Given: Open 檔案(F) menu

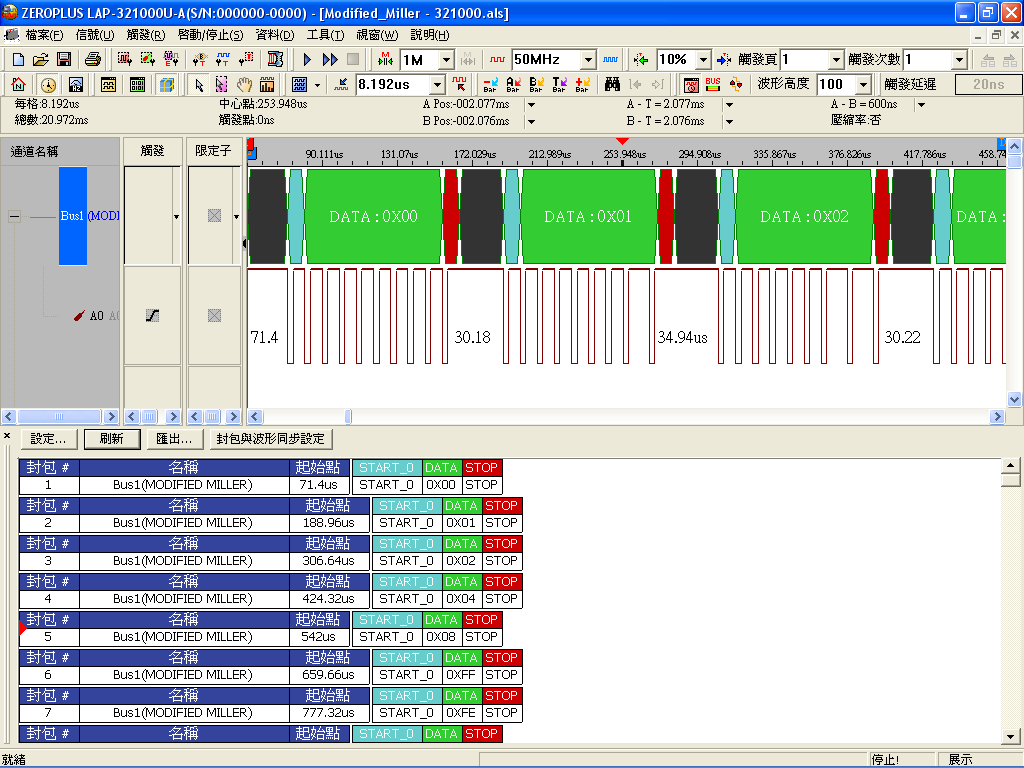Looking at the screenshot, I should tap(44, 35).
